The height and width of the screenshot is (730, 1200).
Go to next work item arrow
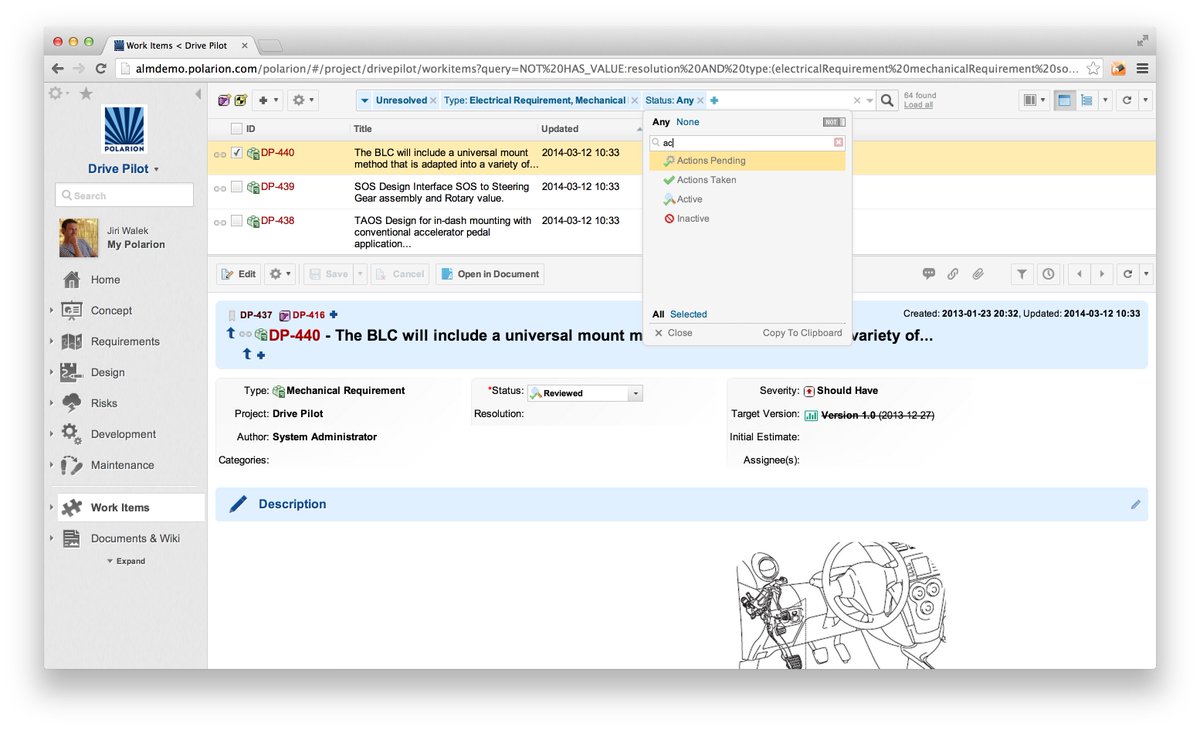1102,274
